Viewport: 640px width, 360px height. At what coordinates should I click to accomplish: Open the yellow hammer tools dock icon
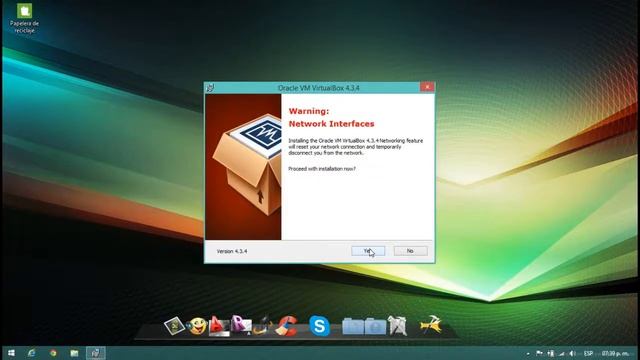(x=431, y=325)
